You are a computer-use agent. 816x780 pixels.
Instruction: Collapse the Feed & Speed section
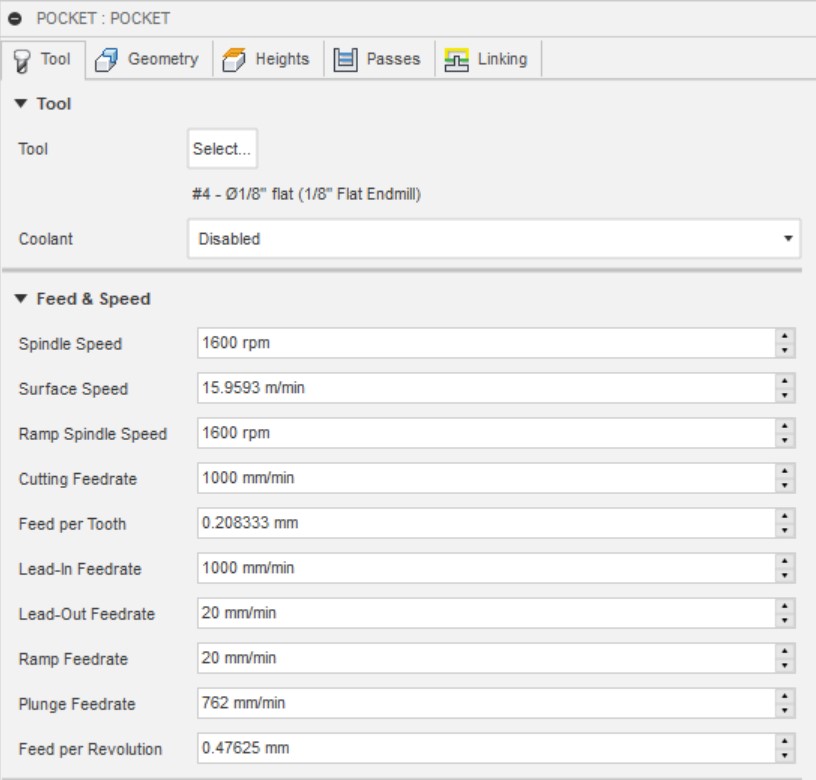(x=21, y=299)
